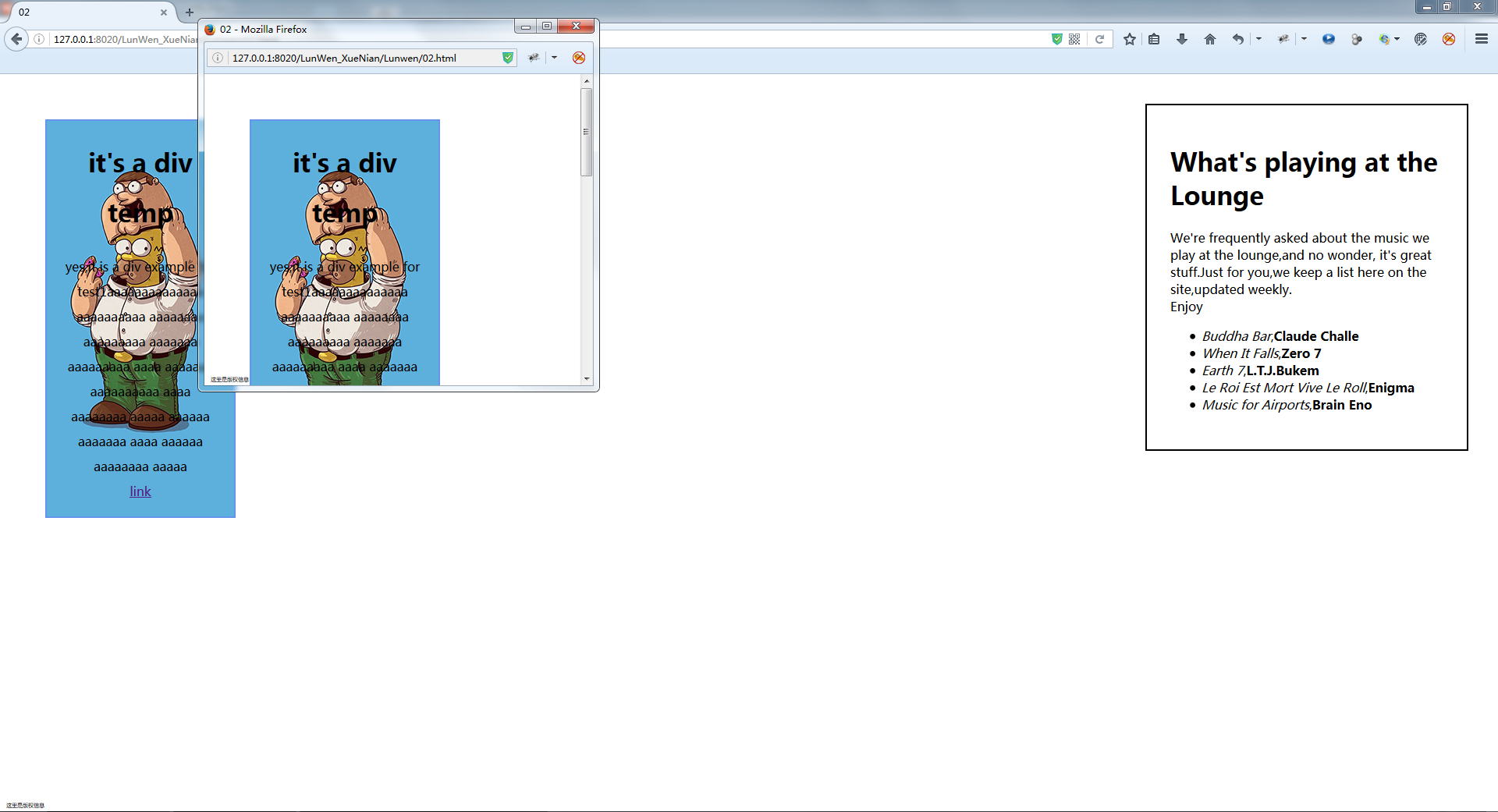The height and width of the screenshot is (812, 1498).
Task: Click sync globe icon in main toolbar
Action: click(x=1384, y=39)
